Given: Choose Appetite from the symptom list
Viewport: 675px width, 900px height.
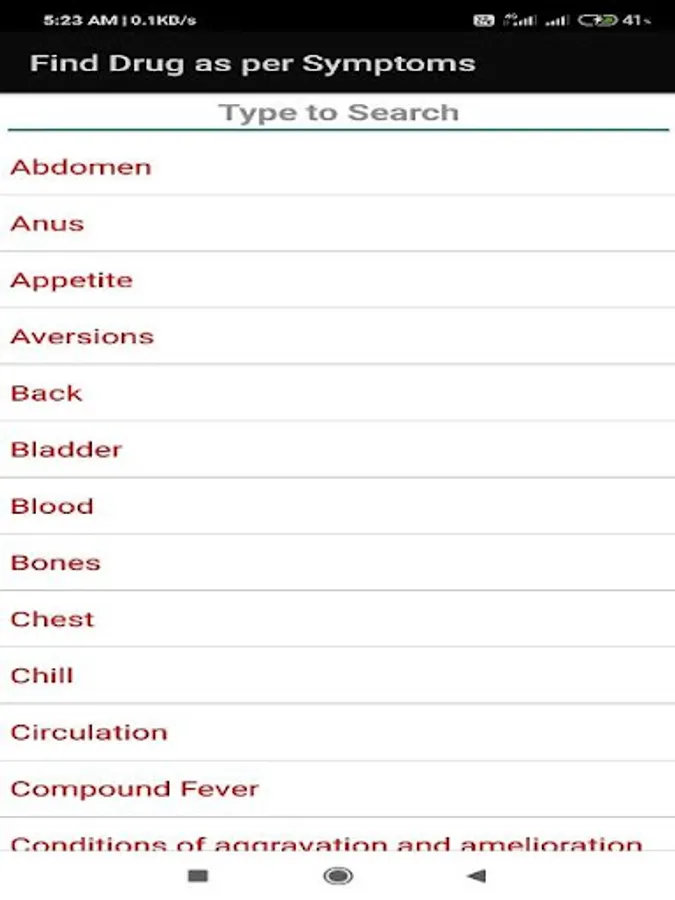Looking at the screenshot, I should 71,280.
